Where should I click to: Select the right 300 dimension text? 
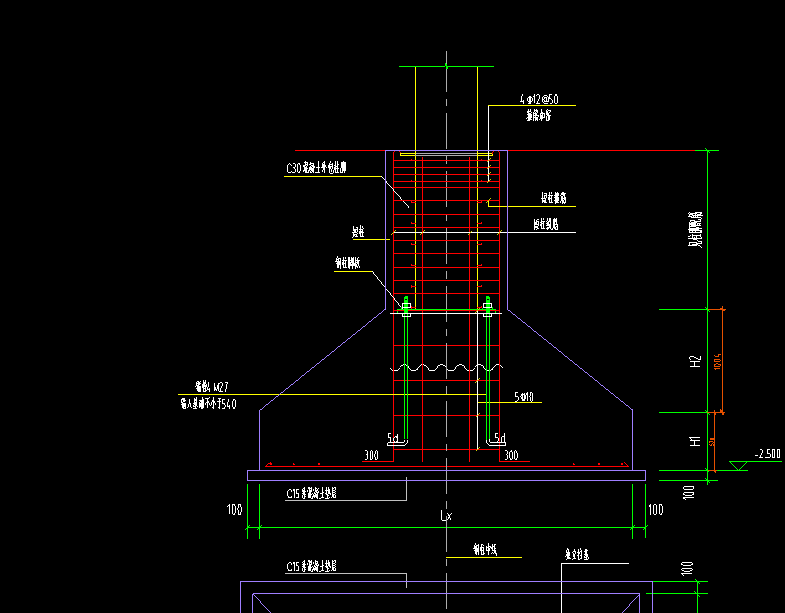point(511,455)
